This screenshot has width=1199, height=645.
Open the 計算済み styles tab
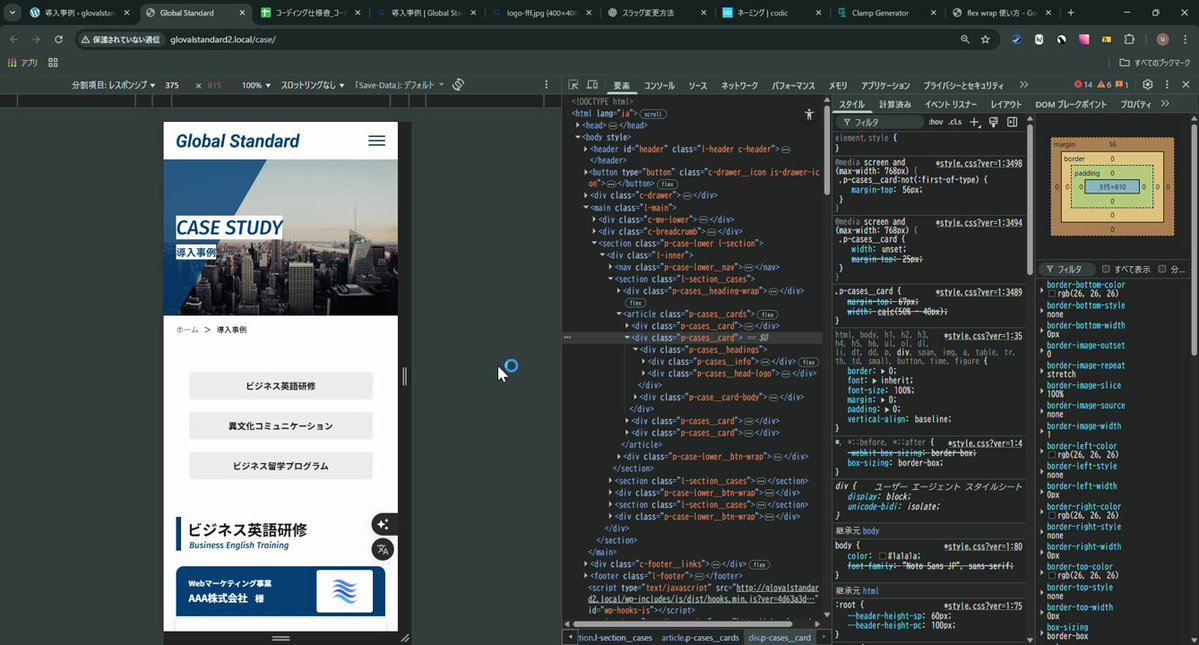895,105
